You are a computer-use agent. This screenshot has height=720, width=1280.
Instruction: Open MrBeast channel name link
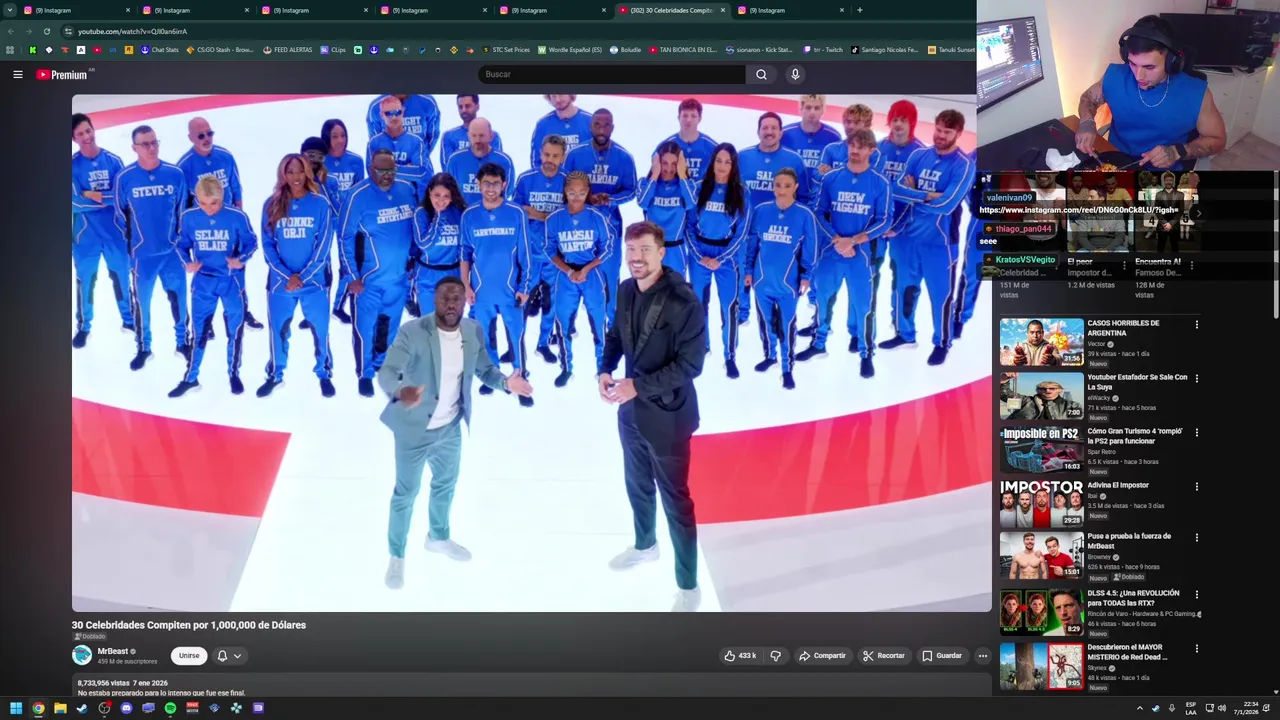112,651
